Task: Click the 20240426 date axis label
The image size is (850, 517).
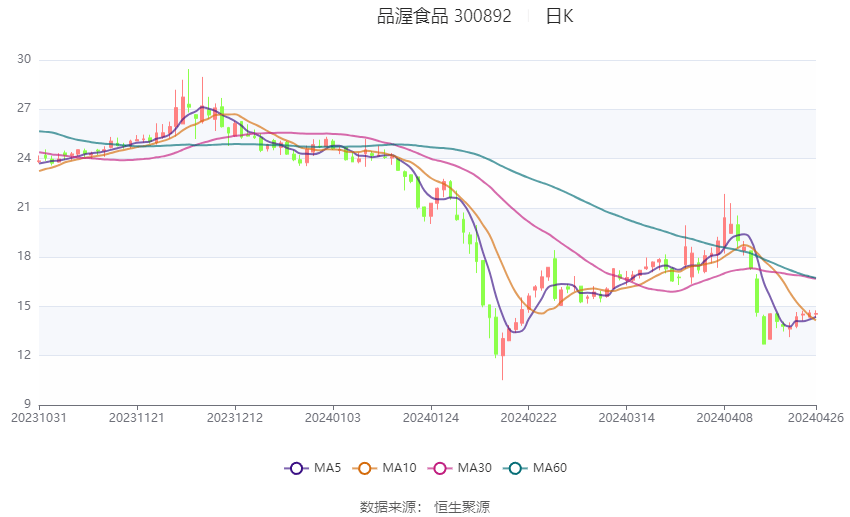Action: 816,418
